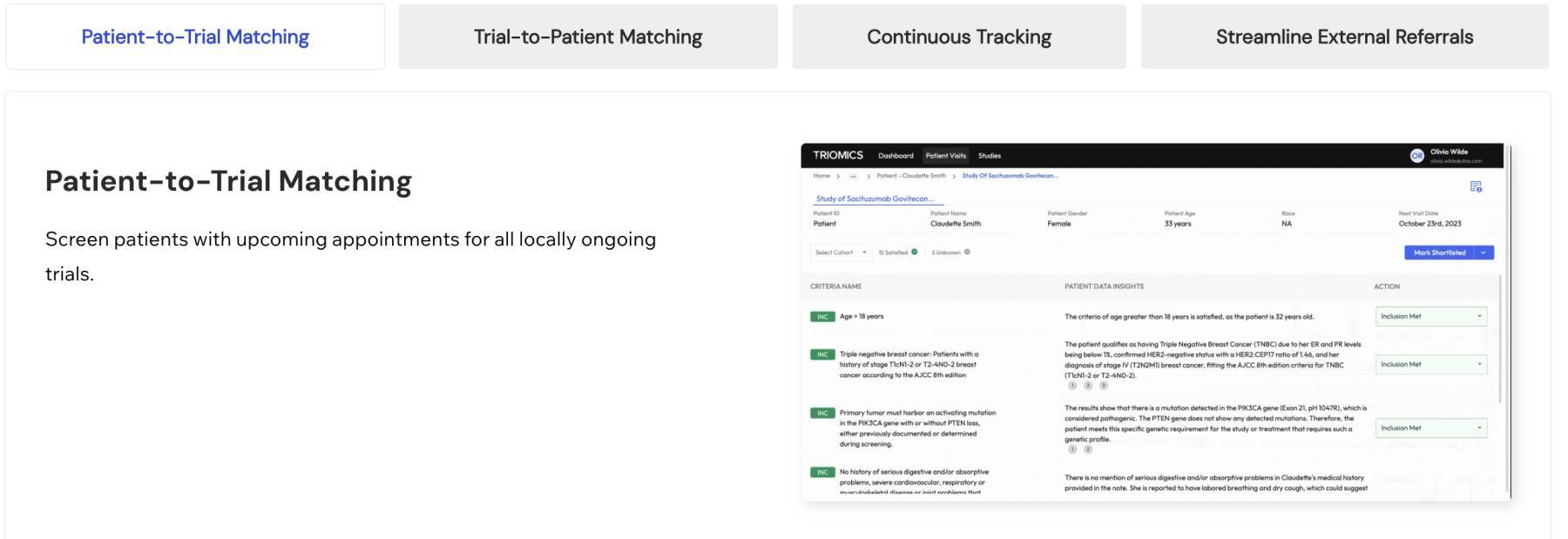Select the Streamline External Referrals tab
The width and height of the screenshot is (1568, 539).
(1344, 37)
